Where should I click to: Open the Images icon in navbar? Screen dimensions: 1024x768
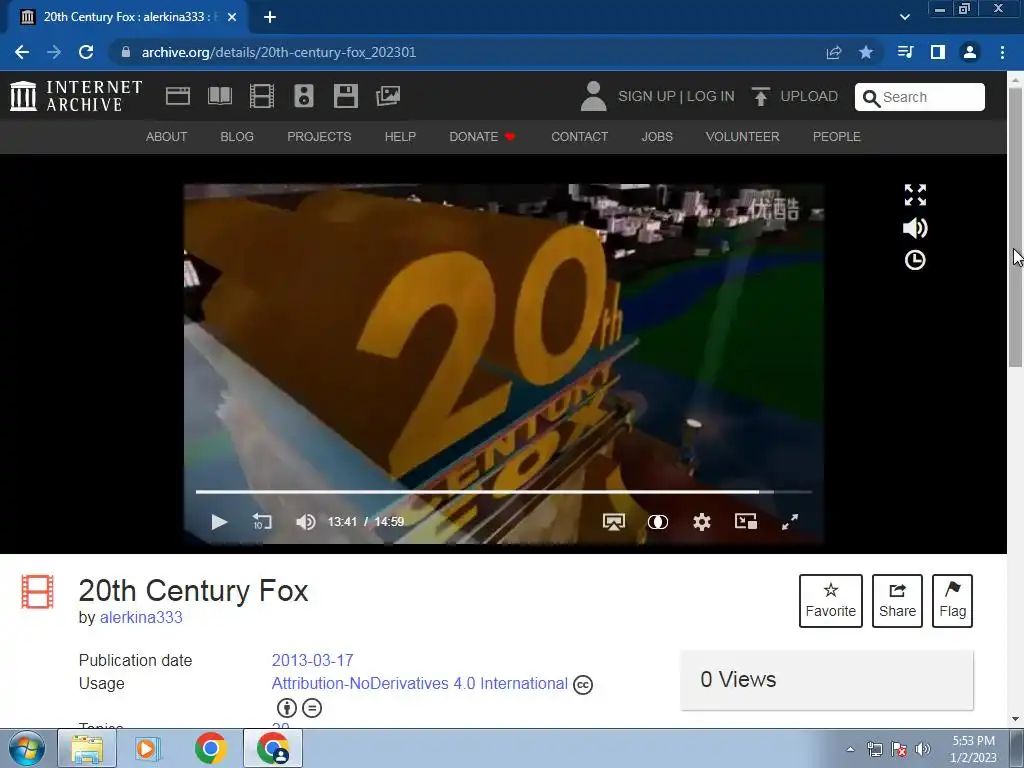(388, 96)
